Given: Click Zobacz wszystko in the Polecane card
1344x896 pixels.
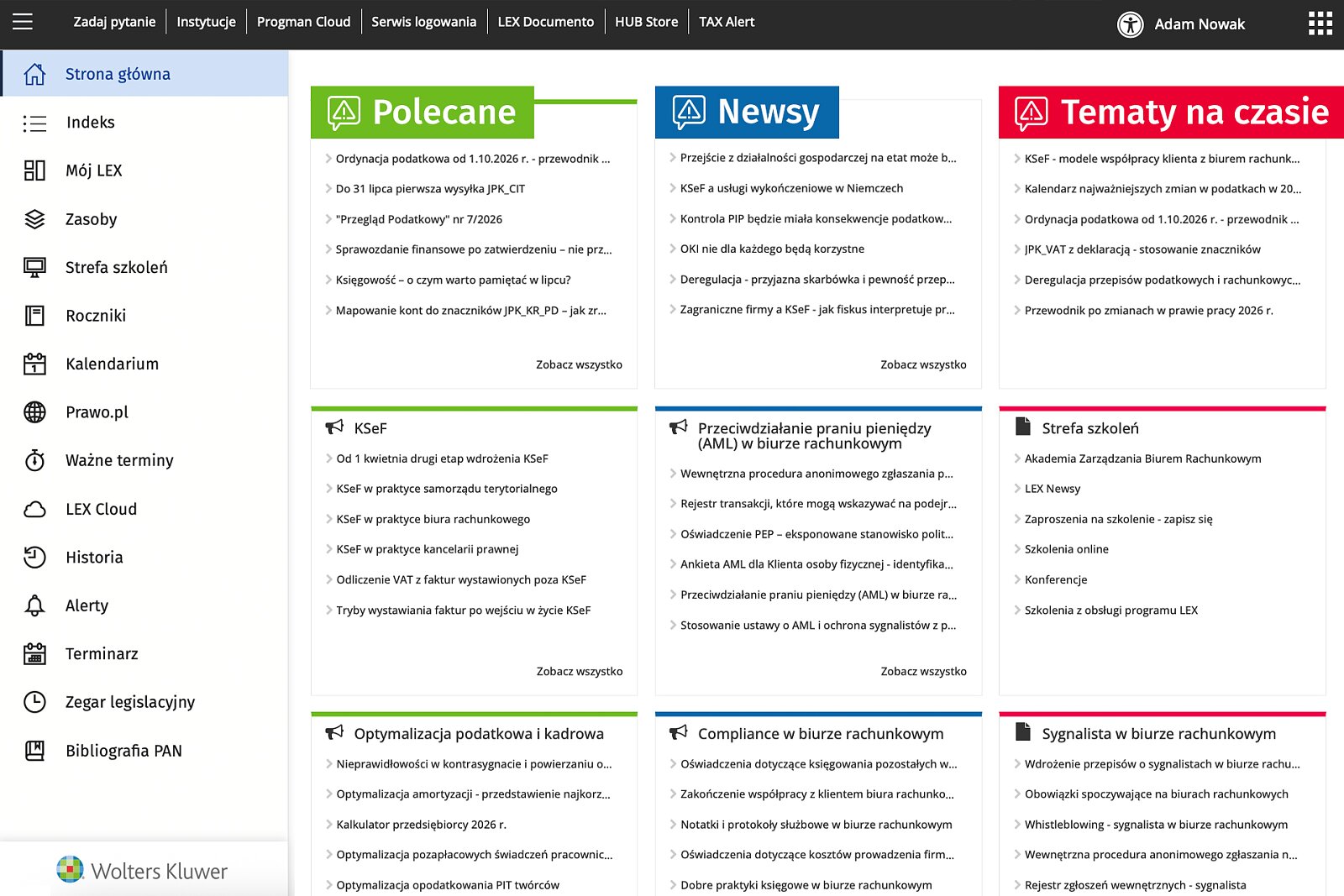Looking at the screenshot, I should [x=579, y=364].
